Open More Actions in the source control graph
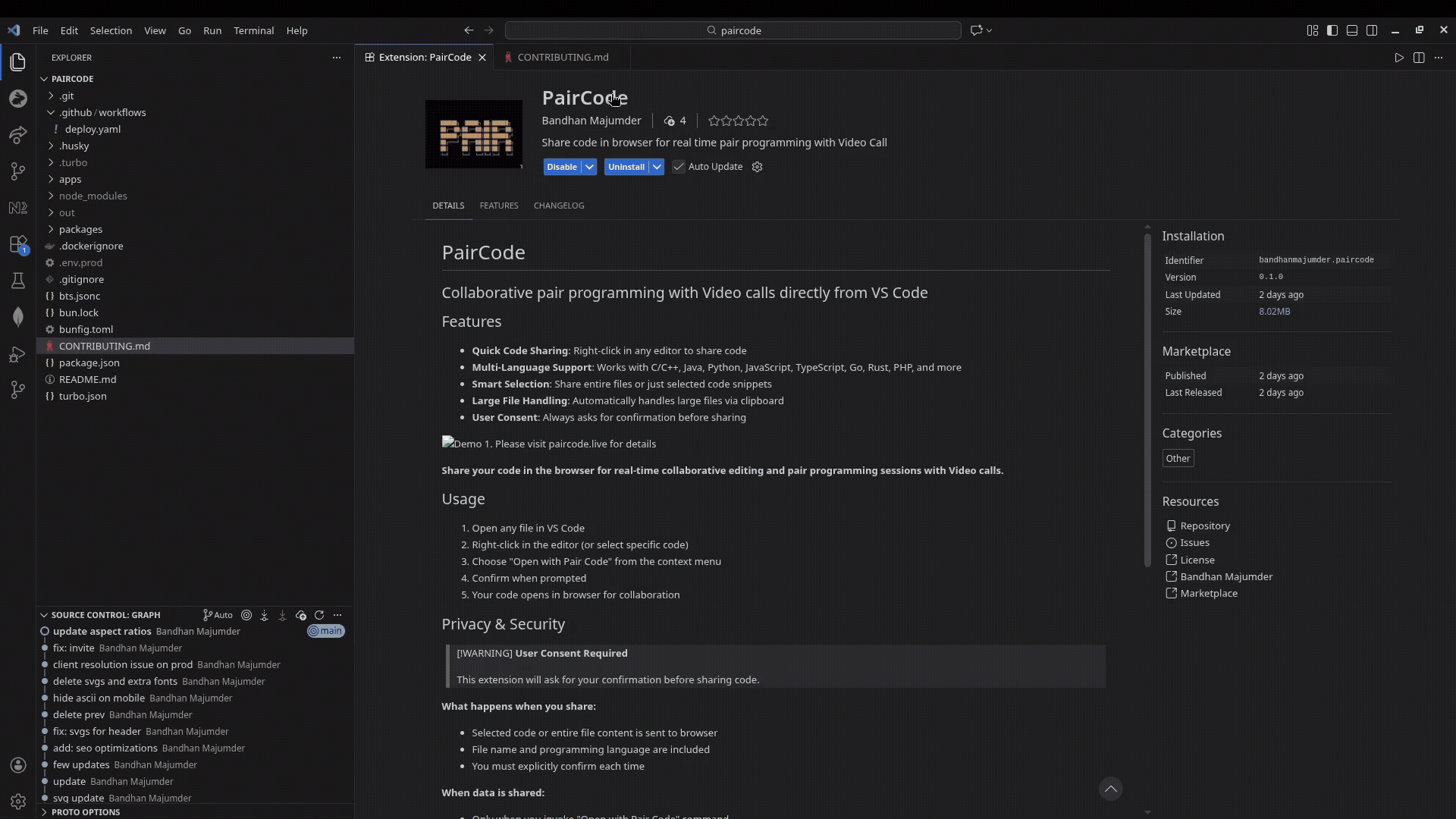Image resolution: width=1456 pixels, height=819 pixels. (338, 615)
